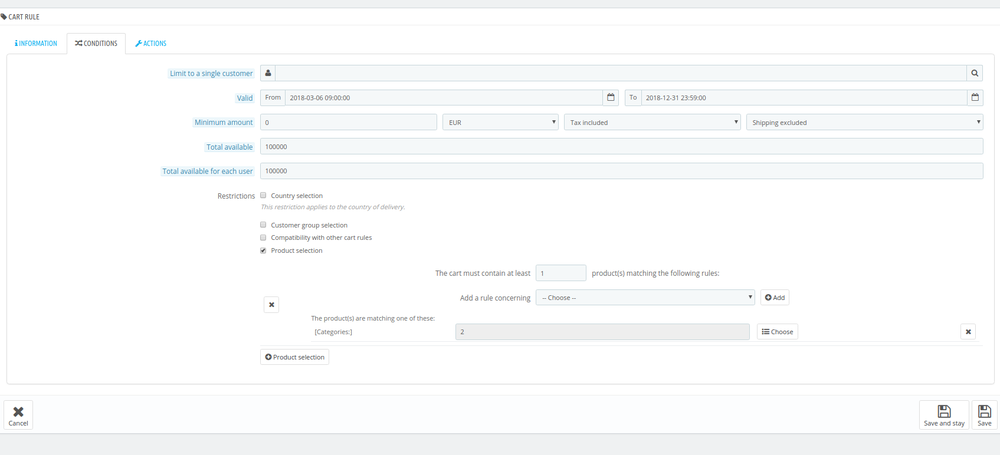1000x455 pixels.
Task: Click the Product selection plus button
Action: pos(295,357)
